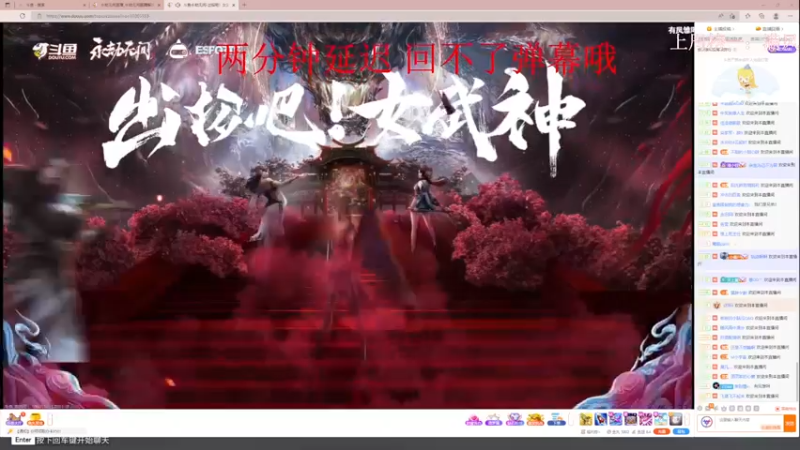
Task: Click the browser refresh icon
Action: pyautogui.click(x=22, y=16)
